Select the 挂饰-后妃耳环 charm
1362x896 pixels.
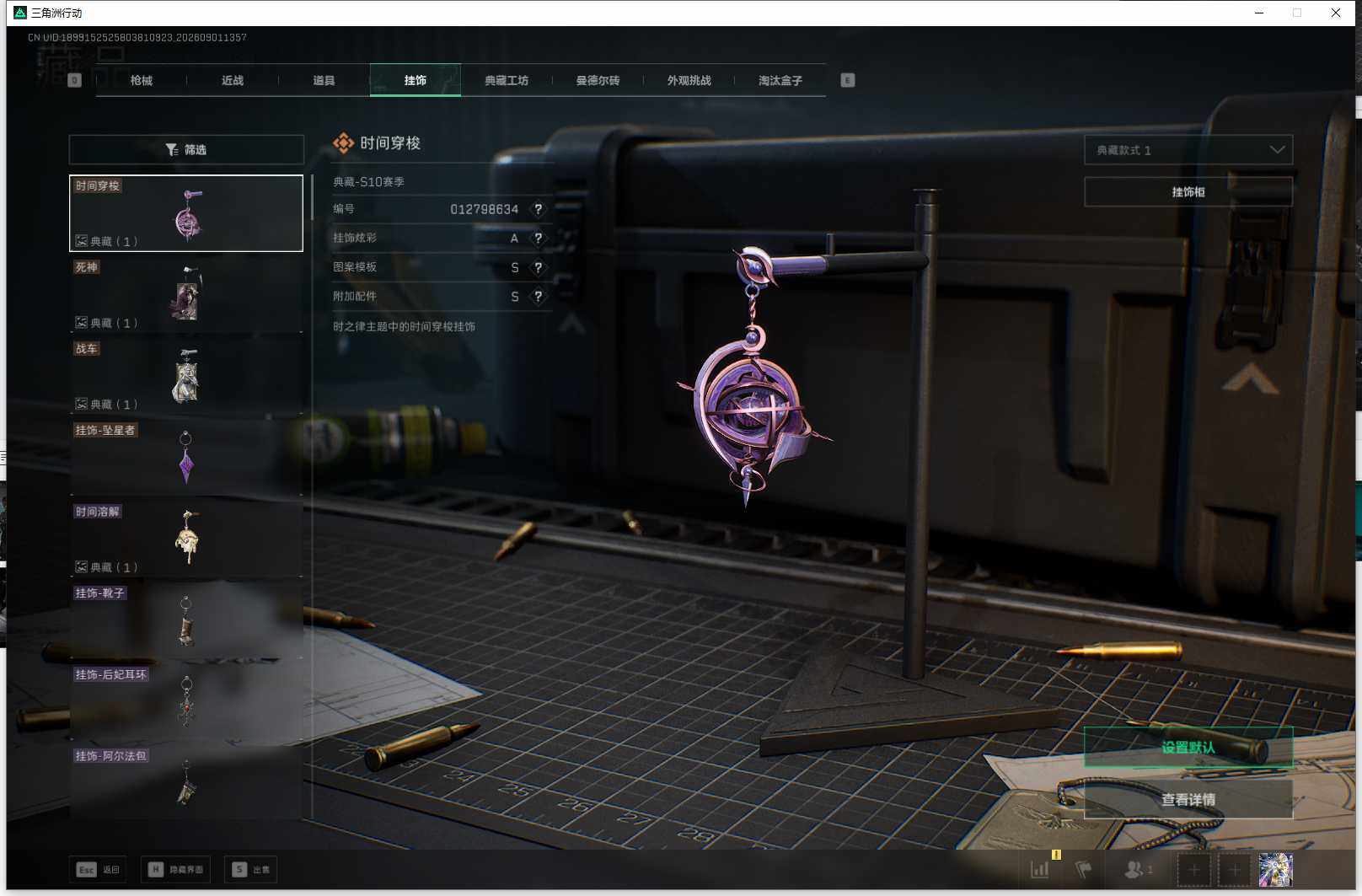pos(186,702)
